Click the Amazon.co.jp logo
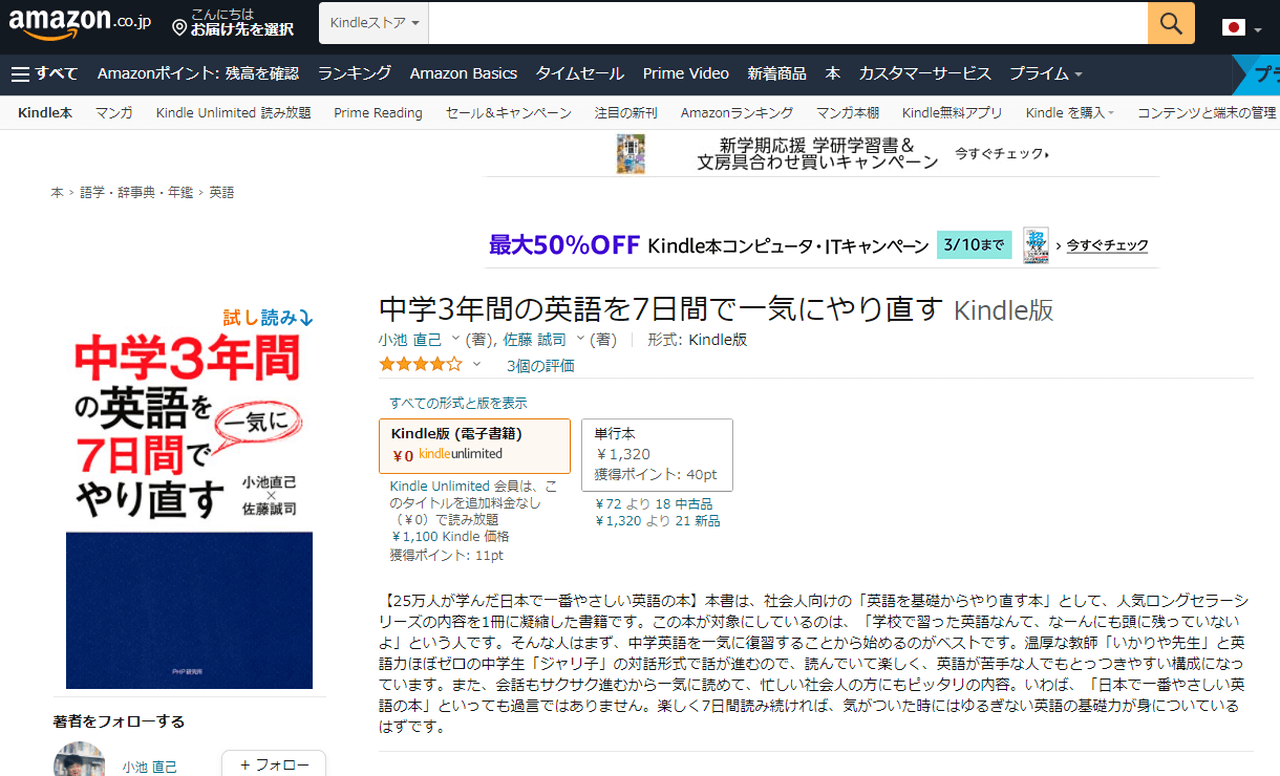The width and height of the screenshot is (1280, 776). tap(80, 24)
